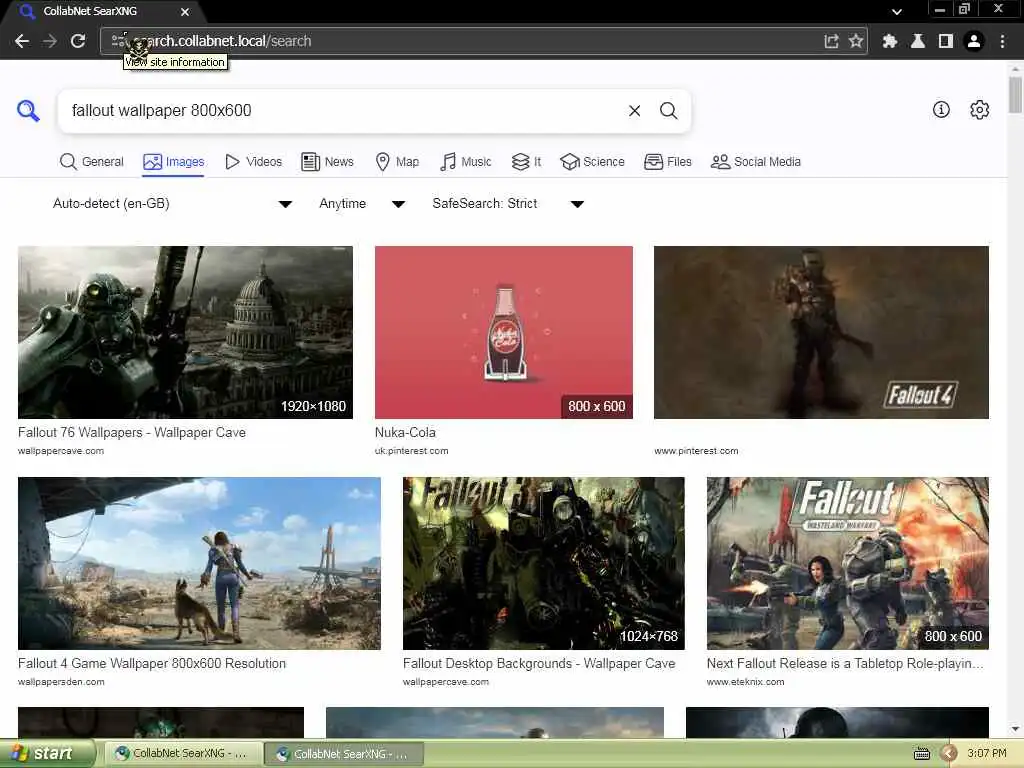Open the Fallout 4 pinterest thumbnail
The height and width of the screenshot is (768, 1024).
(x=822, y=332)
